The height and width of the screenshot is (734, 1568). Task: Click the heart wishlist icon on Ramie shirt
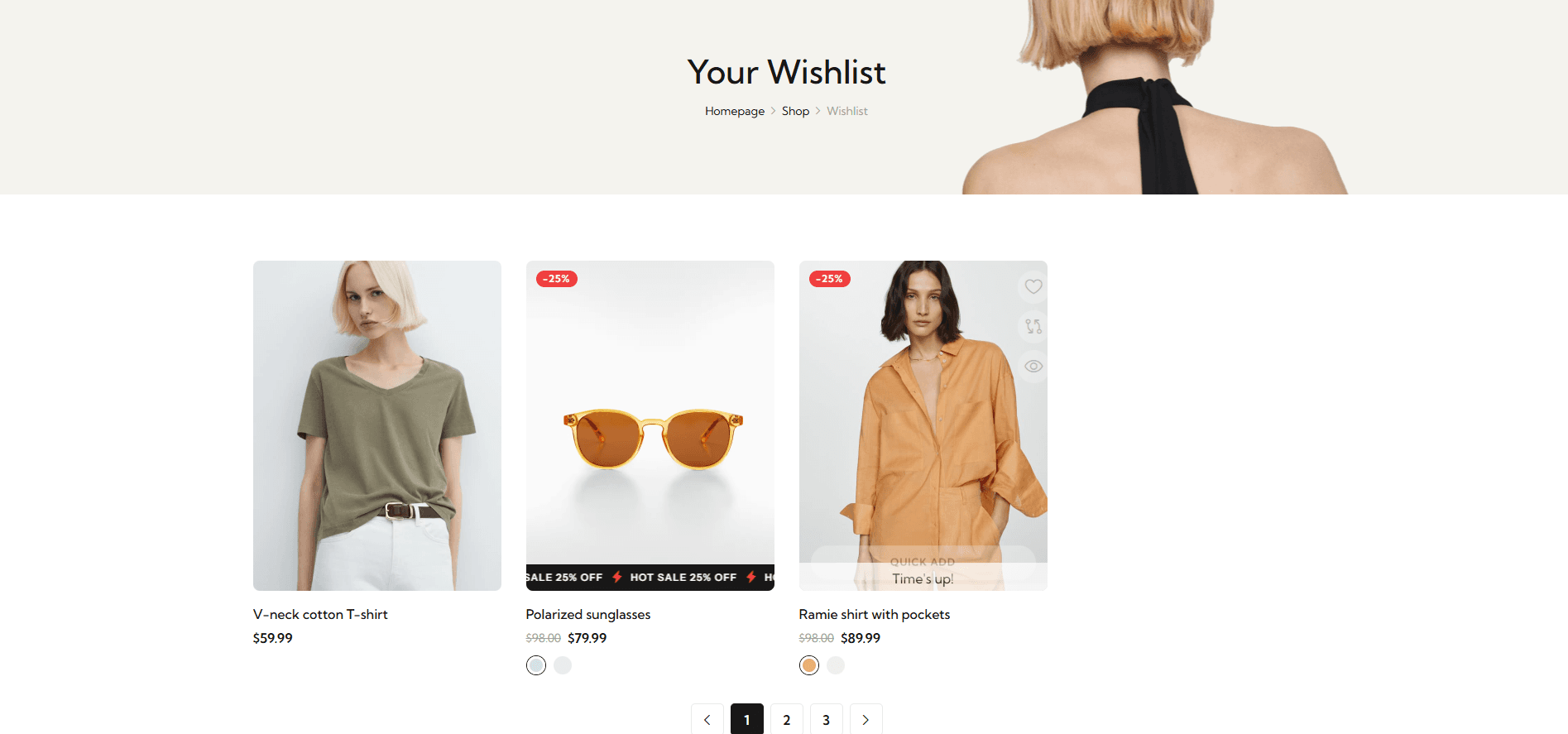click(x=1033, y=286)
